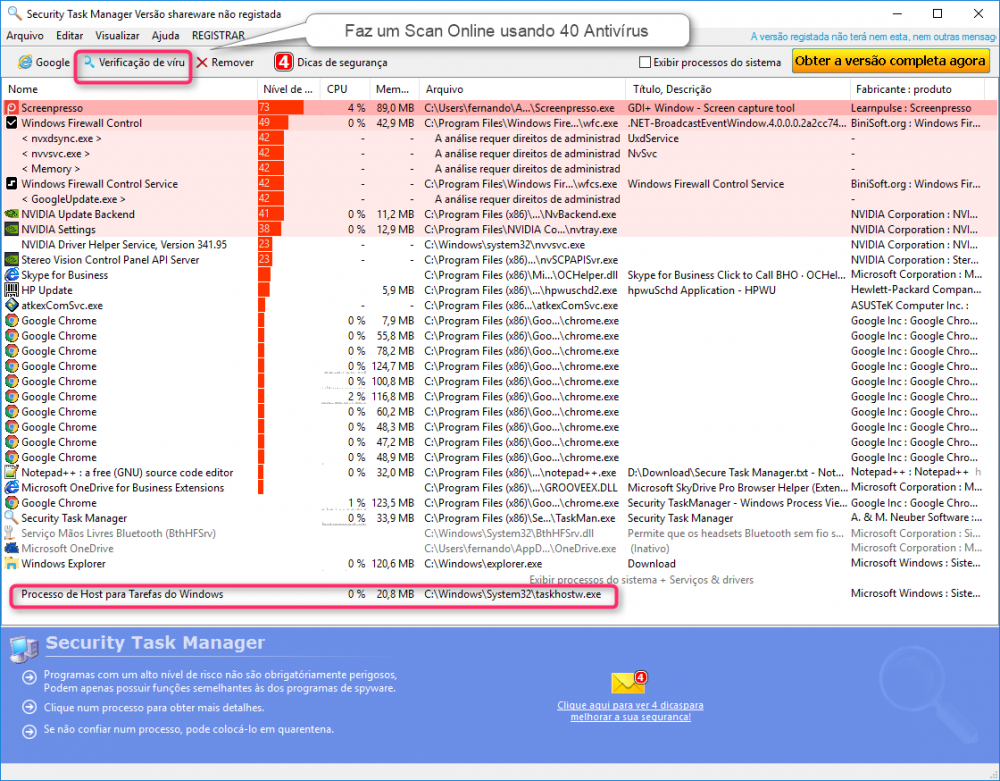Click the NVIDIA Settings icon

[9, 229]
